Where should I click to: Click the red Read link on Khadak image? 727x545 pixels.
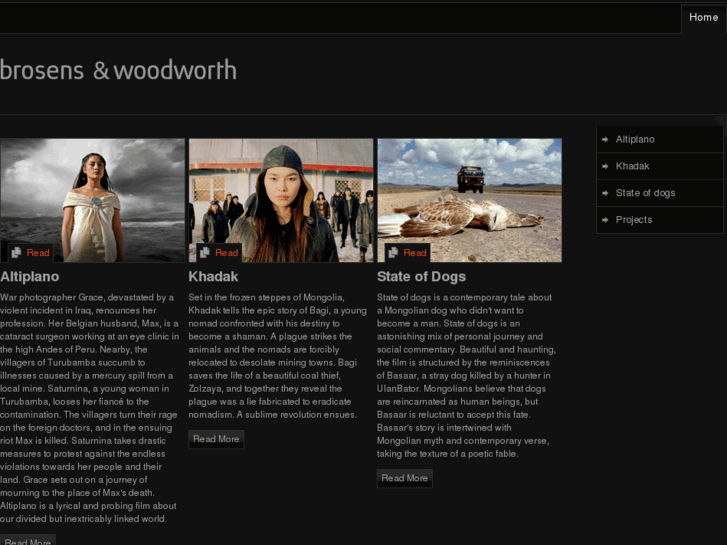[226, 253]
